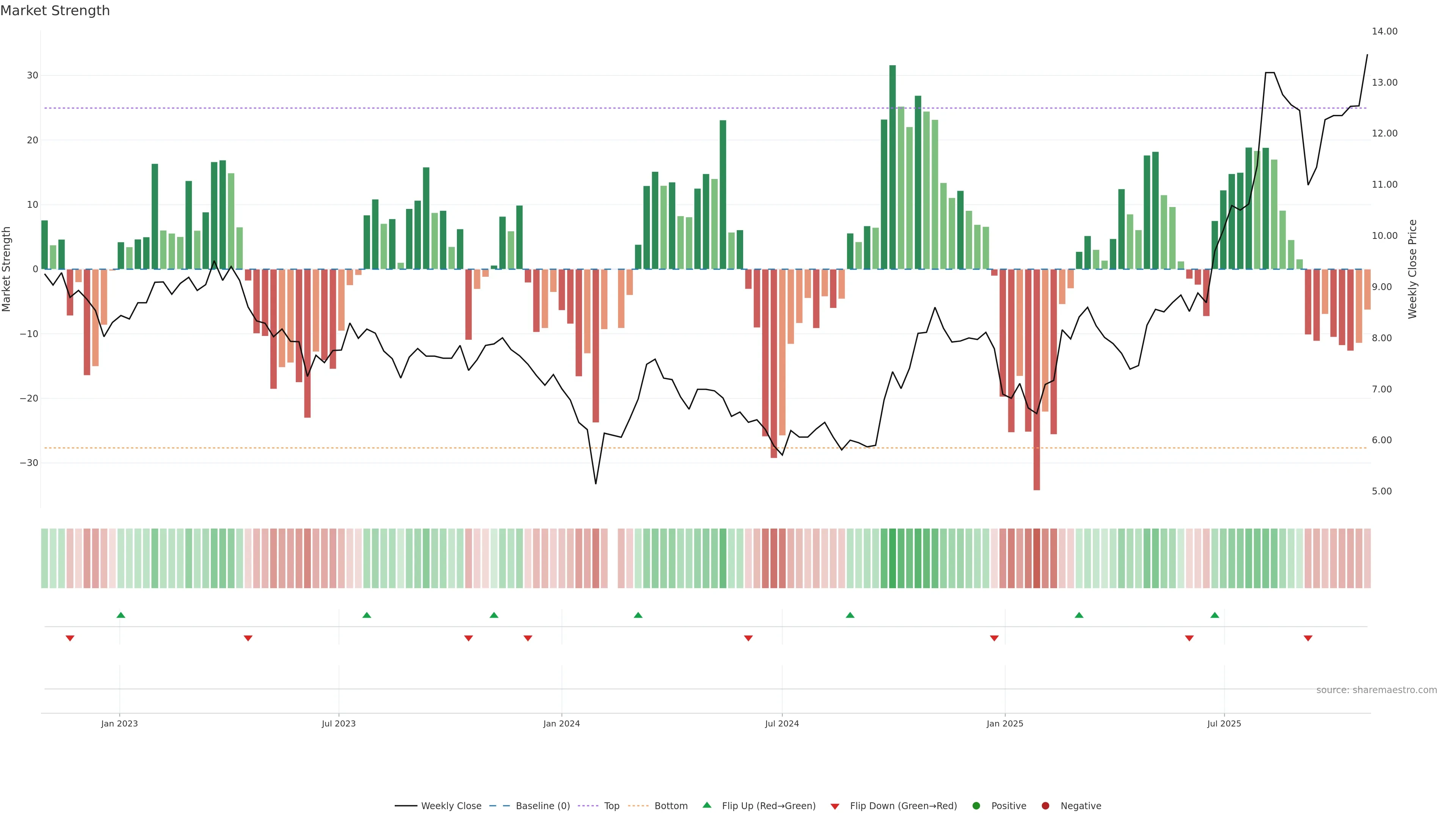Image resolution: width=1456 pixels, height=819 pixels.
Task: Click the Jul 2025 x-axis label
Action: point(1224,723)
